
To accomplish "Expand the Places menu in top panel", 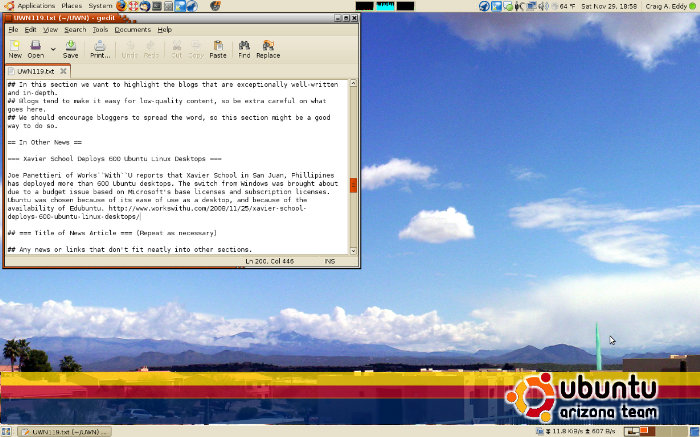I will tap(71, 6).
